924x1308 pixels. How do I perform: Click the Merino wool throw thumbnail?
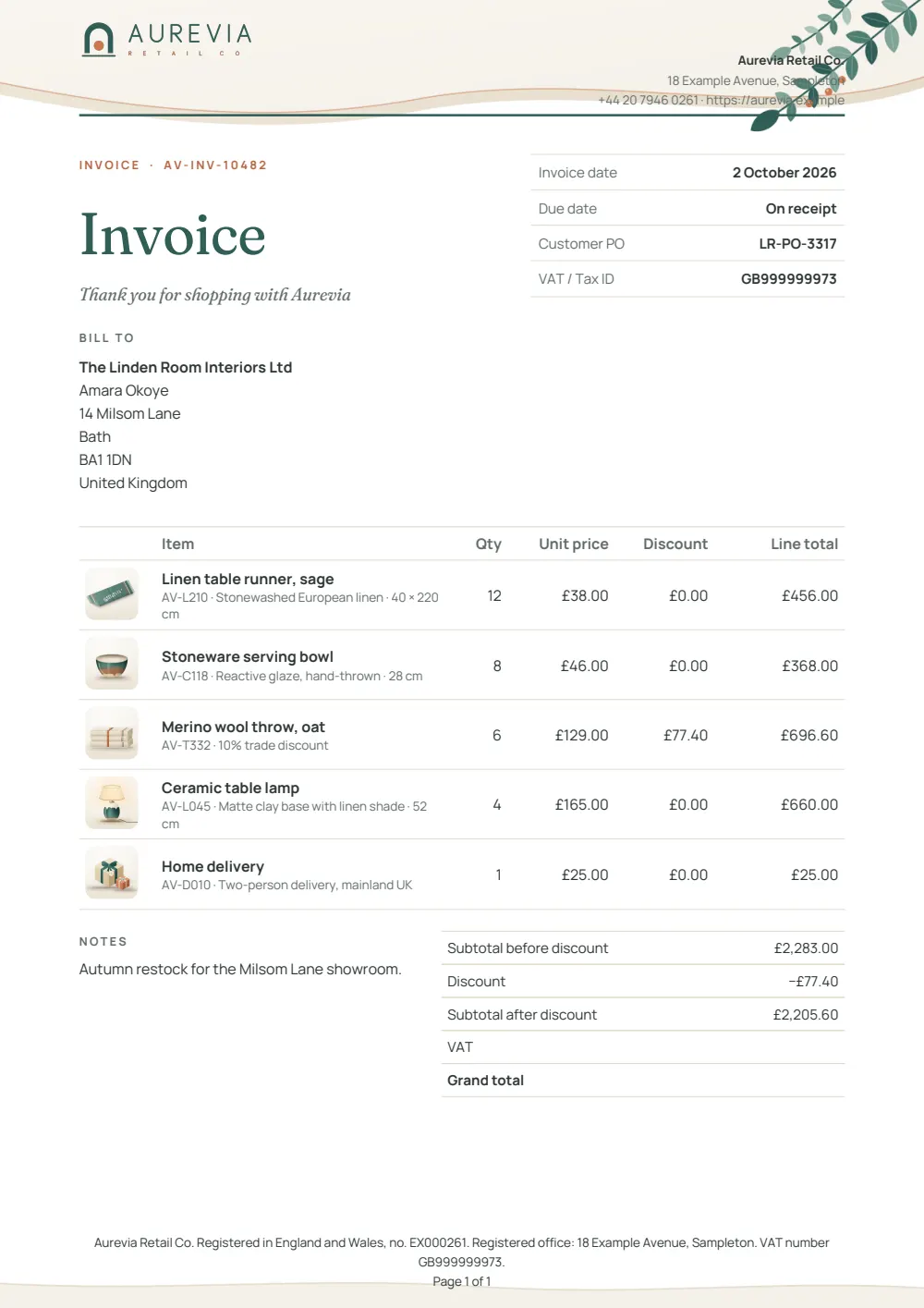point(112,734)
